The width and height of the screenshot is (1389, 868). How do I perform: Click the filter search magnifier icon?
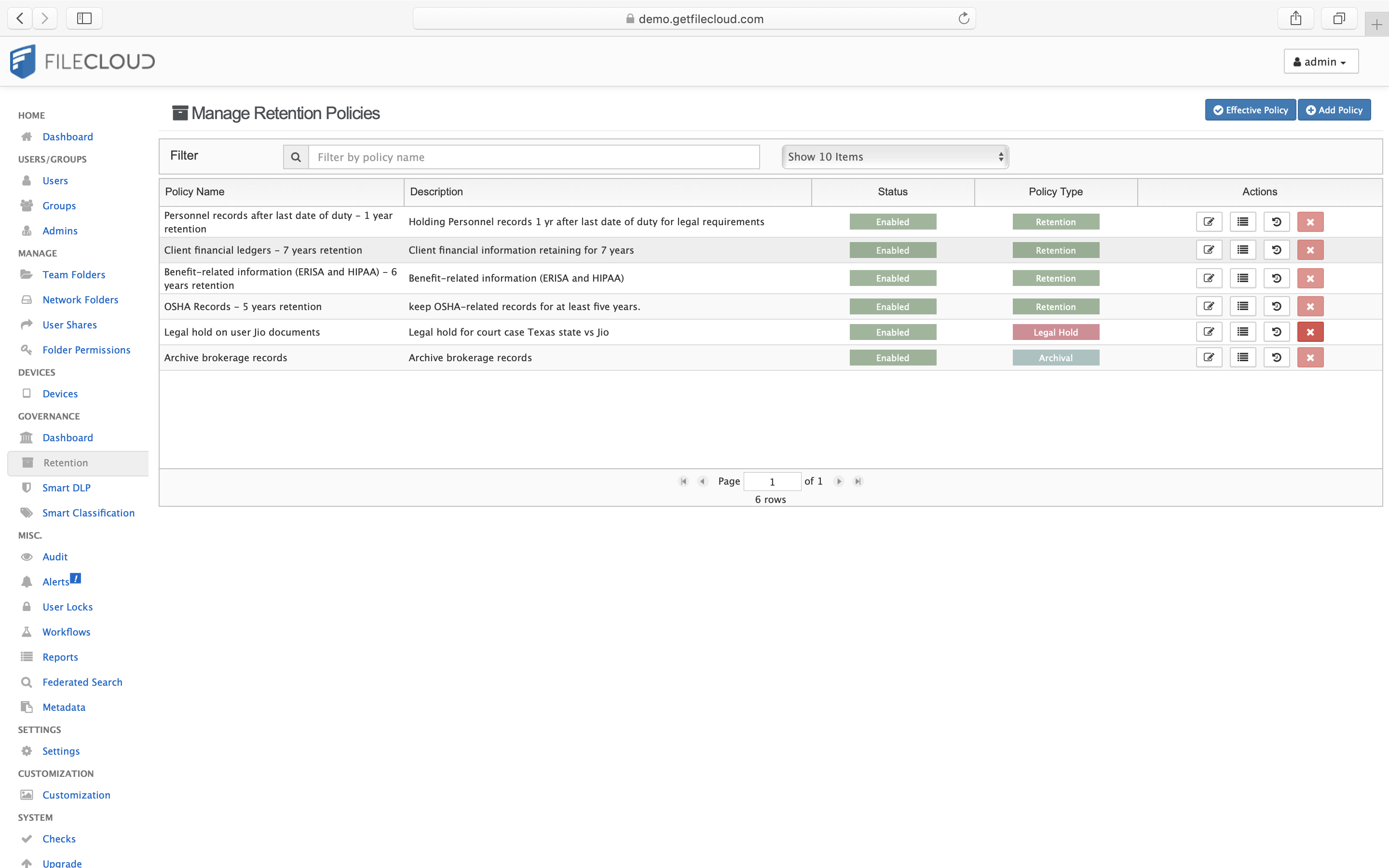pos(296,157)
